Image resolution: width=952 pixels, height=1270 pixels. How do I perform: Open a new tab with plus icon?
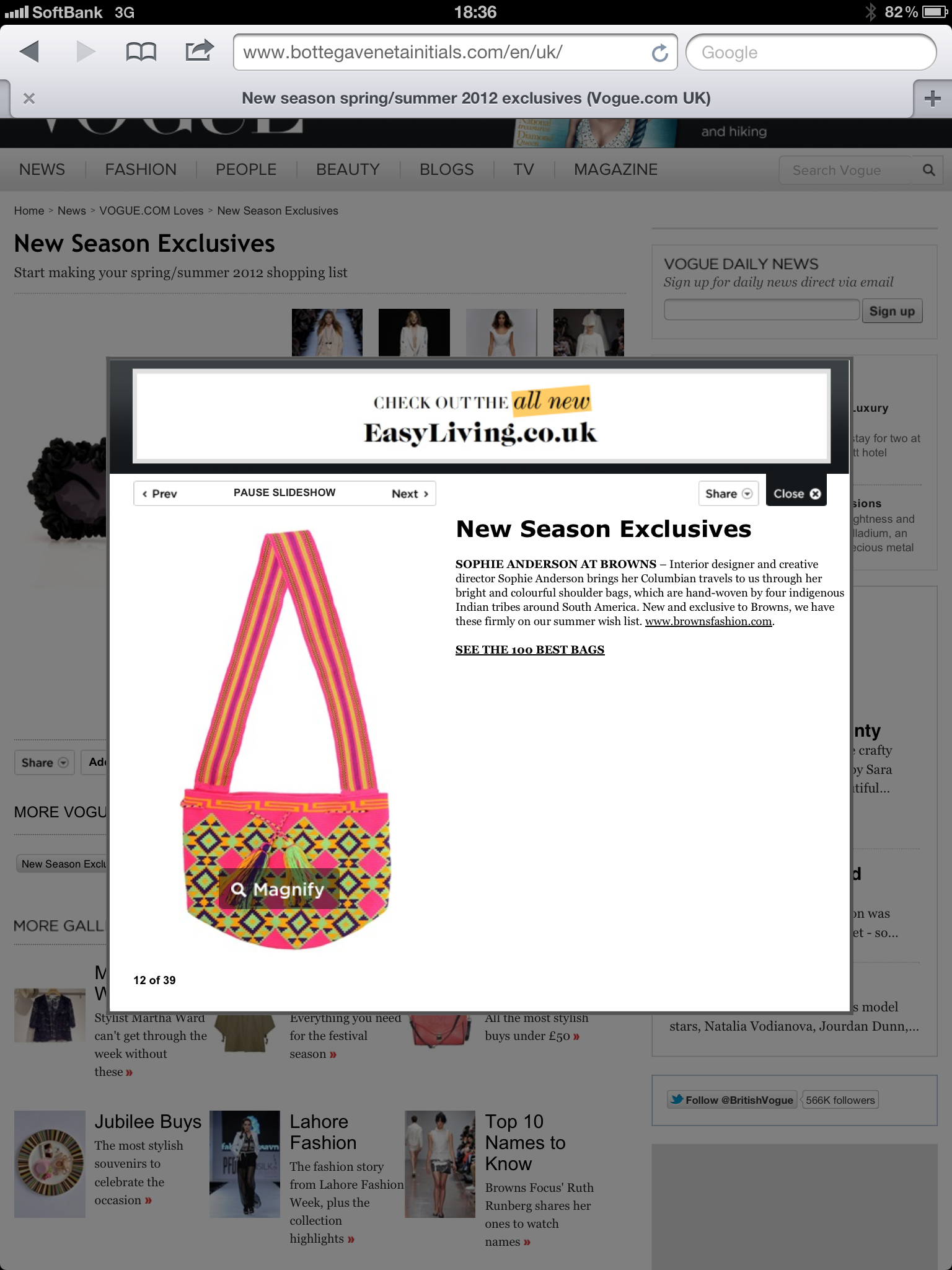pos(932,98)
